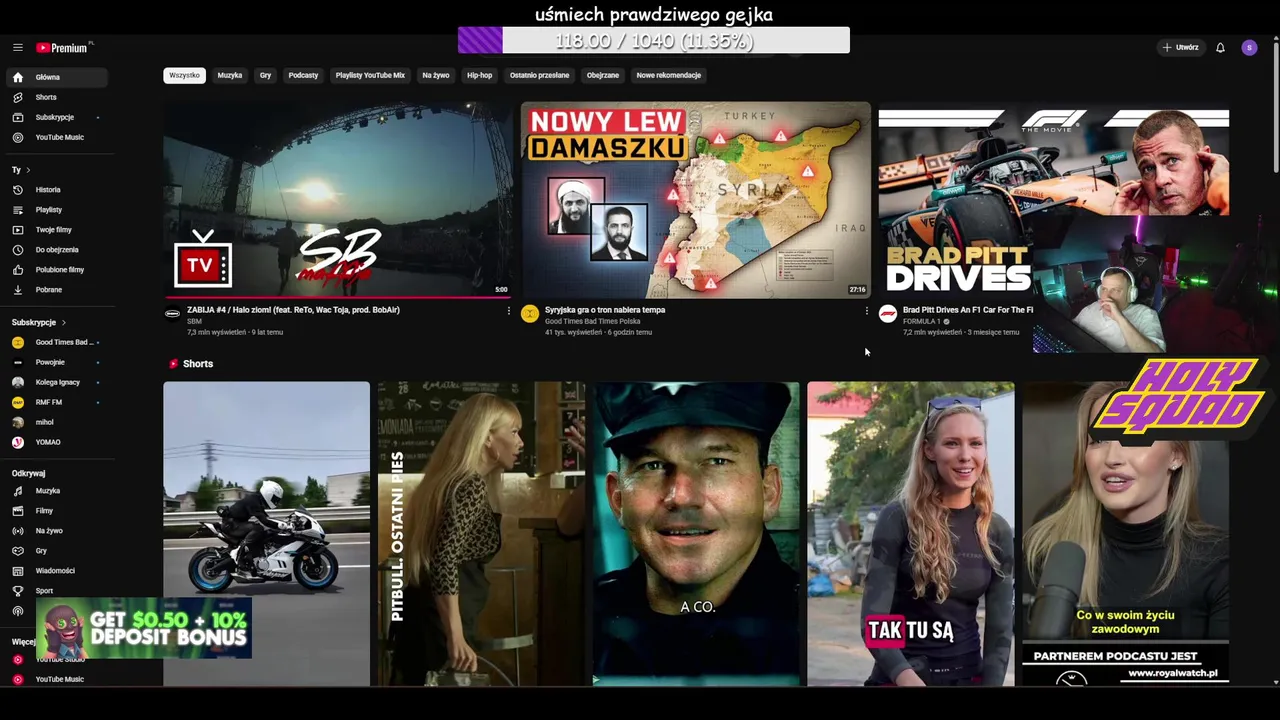Select the Muzyka filter chip
Viewport: 1280px width, 720px height.
[x=230, y=75]
